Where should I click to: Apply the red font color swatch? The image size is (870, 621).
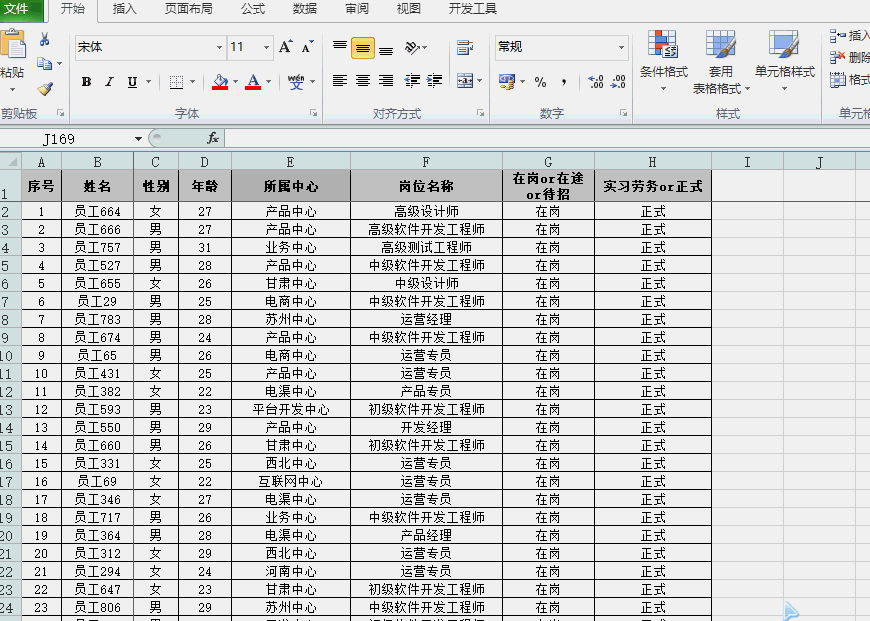tap(253, 82)
